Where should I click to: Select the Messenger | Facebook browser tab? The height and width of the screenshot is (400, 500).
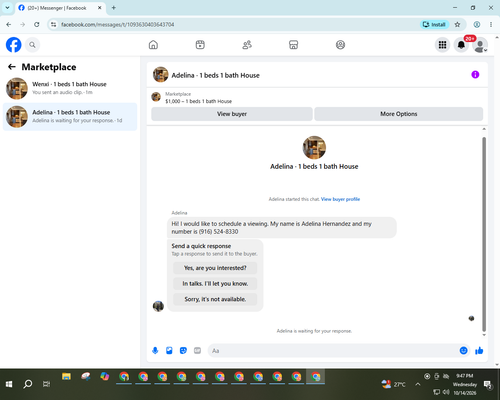(x=60, y=8)
